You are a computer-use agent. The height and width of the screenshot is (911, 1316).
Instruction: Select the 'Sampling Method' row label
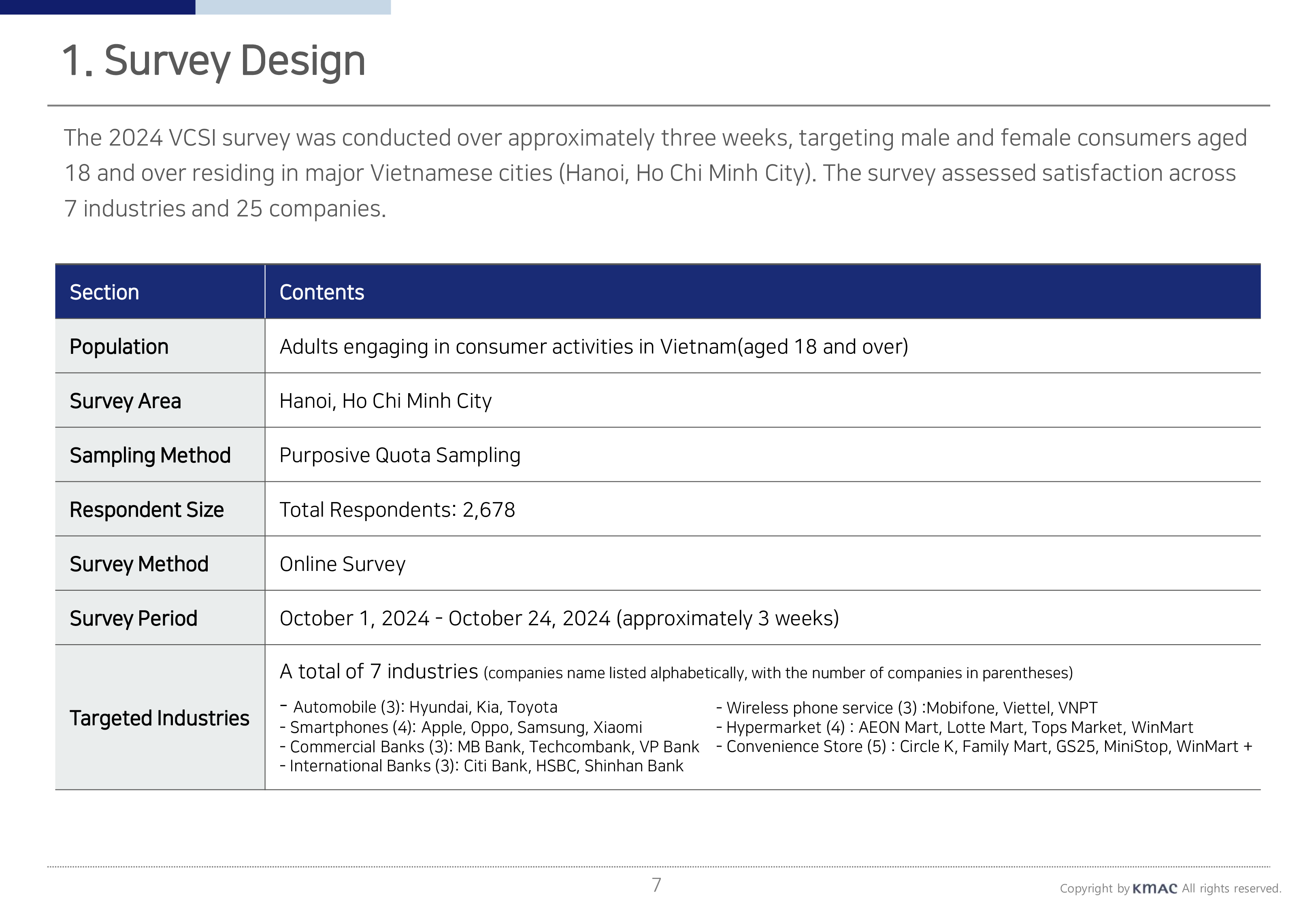[150, 455]
